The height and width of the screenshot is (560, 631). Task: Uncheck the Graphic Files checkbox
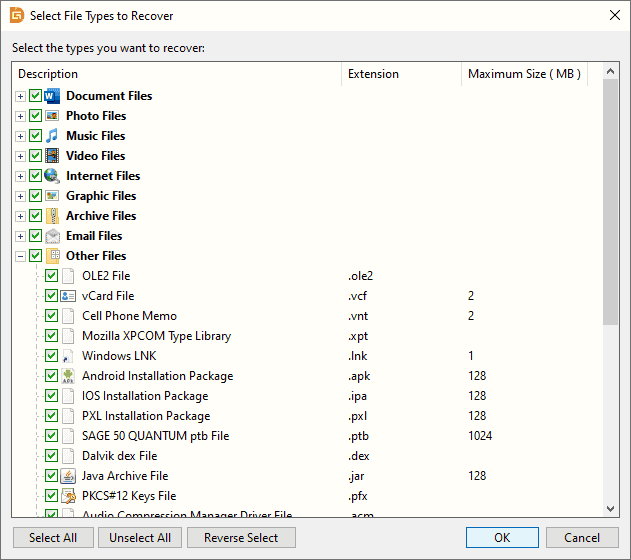[36, 196]
